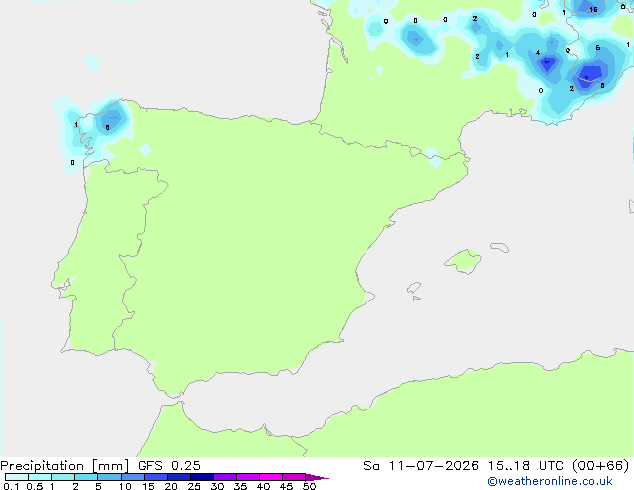The height and width of the screenshot is (490, 634).
Task: Click the 0.1–0.5 mm legend swatch
Action: 17,477
